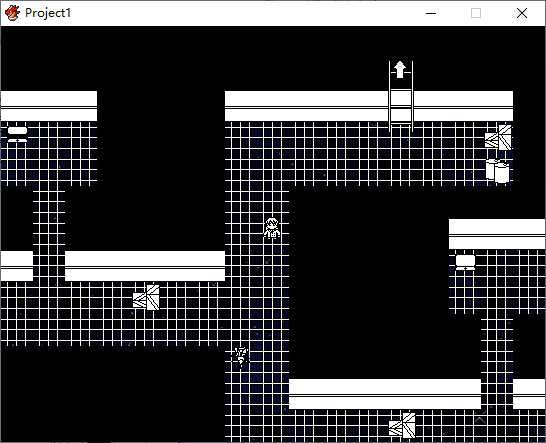Viewport: 546px width, 443px height.
Task: Click the small chevron mark in the bottom-right corridor
Action: click(x=480, y=420)
